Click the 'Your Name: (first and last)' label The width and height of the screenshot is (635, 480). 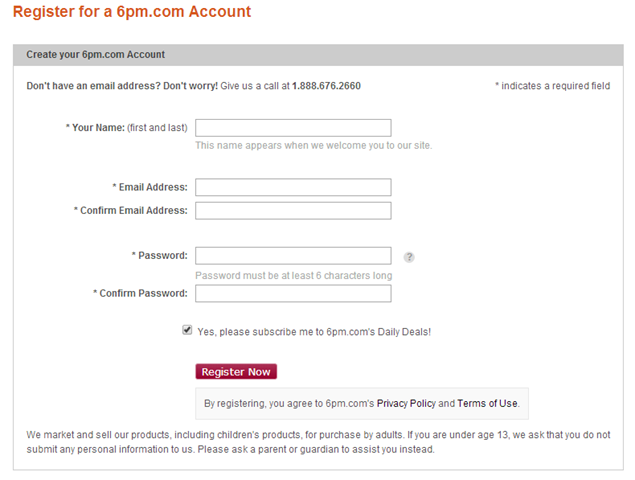pyautogui.click(x=127, y=128)
